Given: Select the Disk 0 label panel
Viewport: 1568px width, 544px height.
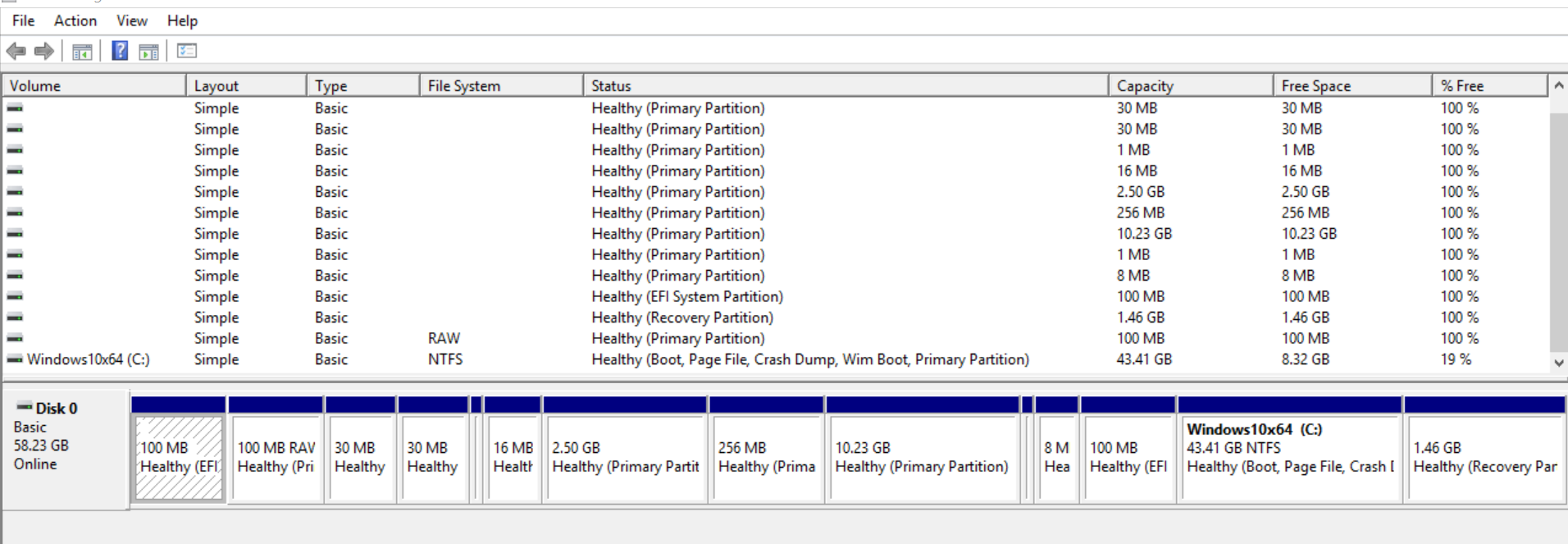Looking at the screenshot, I should 66,450.
